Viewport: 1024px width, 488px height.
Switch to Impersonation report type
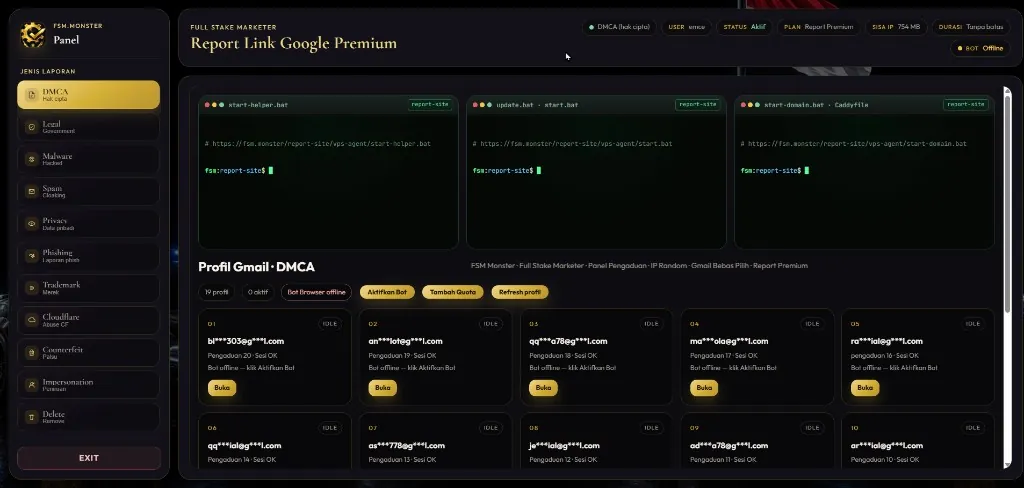coord(88,385)
